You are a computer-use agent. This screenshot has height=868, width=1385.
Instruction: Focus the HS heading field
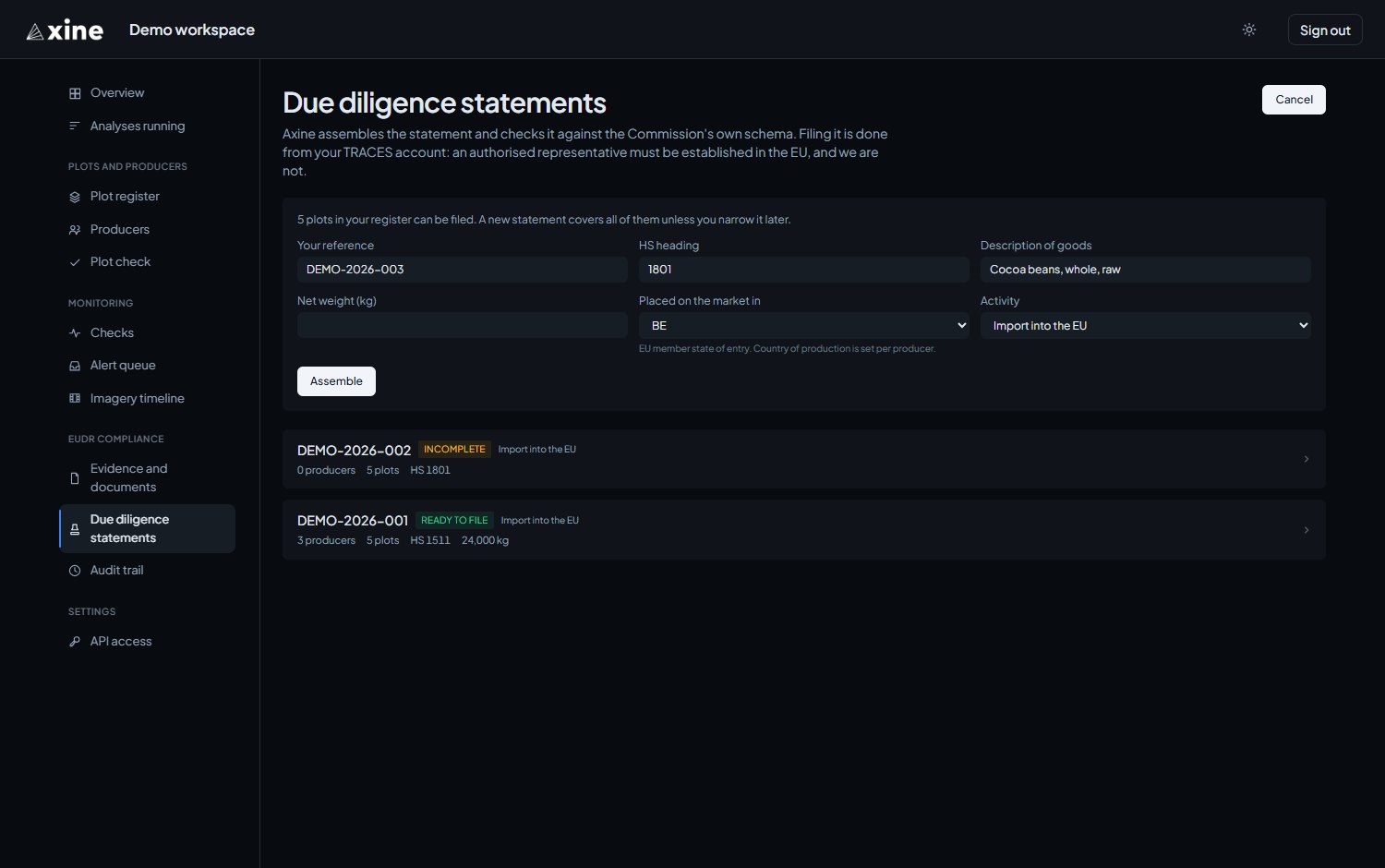coord(804,270)
